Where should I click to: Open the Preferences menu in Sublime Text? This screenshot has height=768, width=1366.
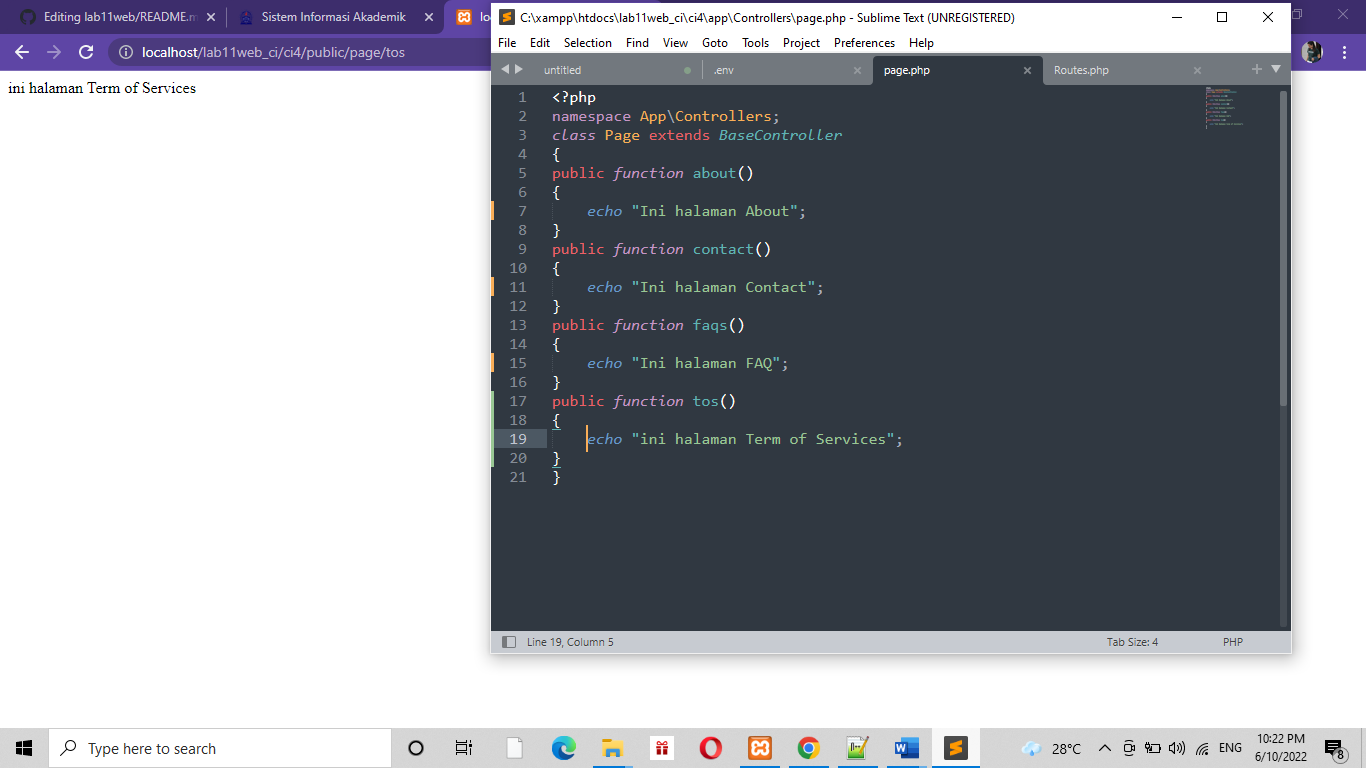(863, 42)
